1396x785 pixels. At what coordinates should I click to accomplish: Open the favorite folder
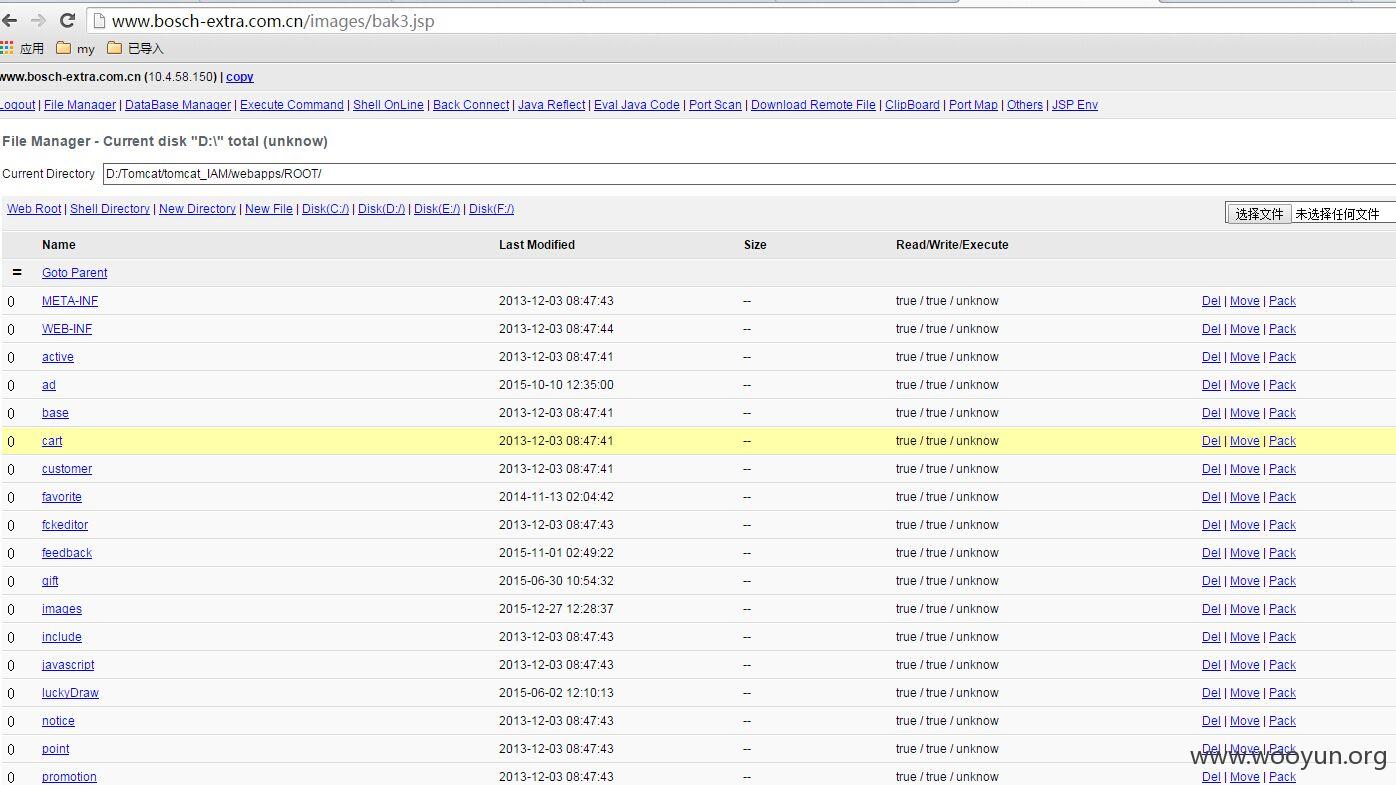coord(62,497)
